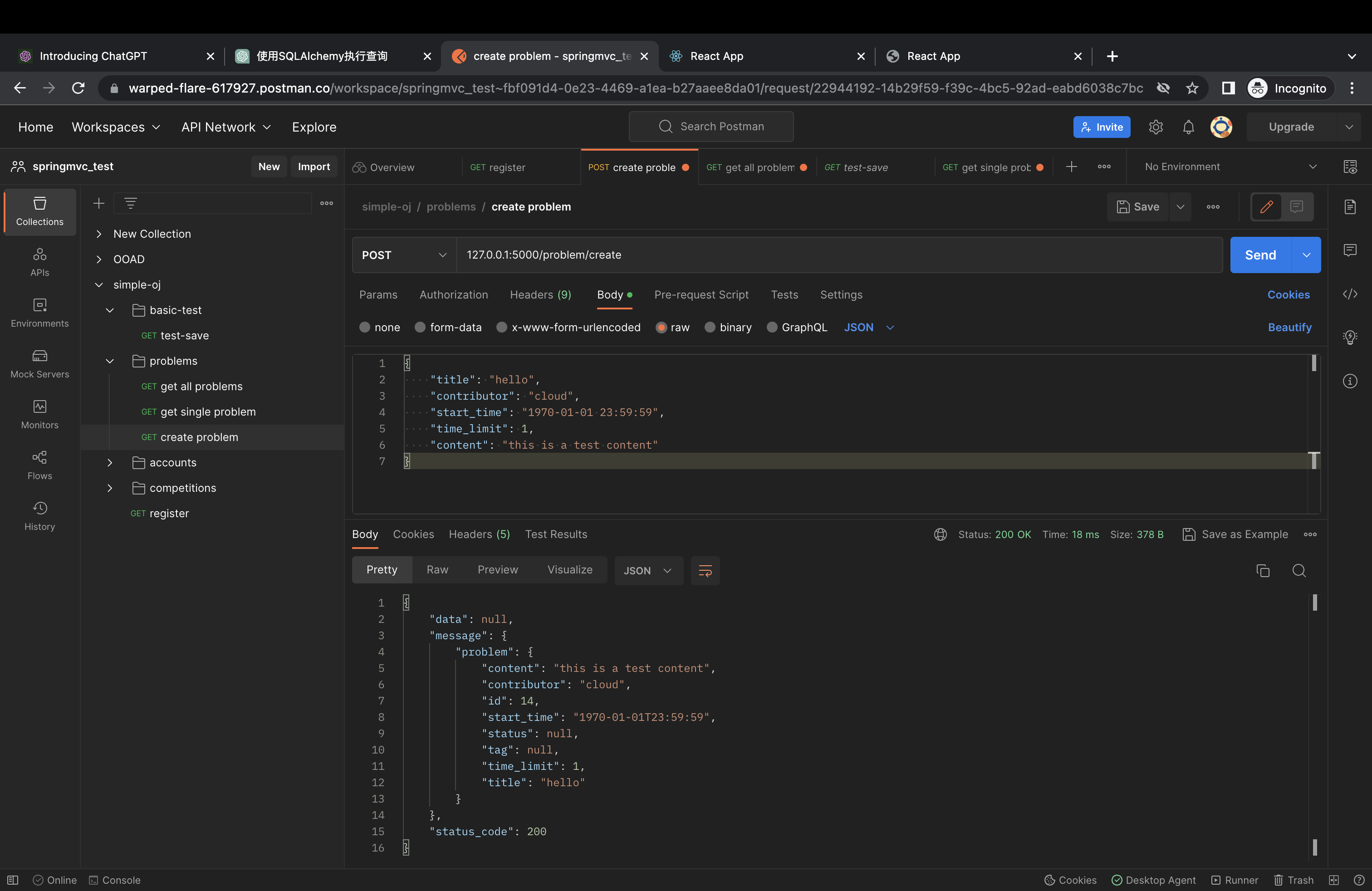Screen dimensions: 1372x891
Task: Click the filter icon in collections sidebar
Action: coord(130,203)
